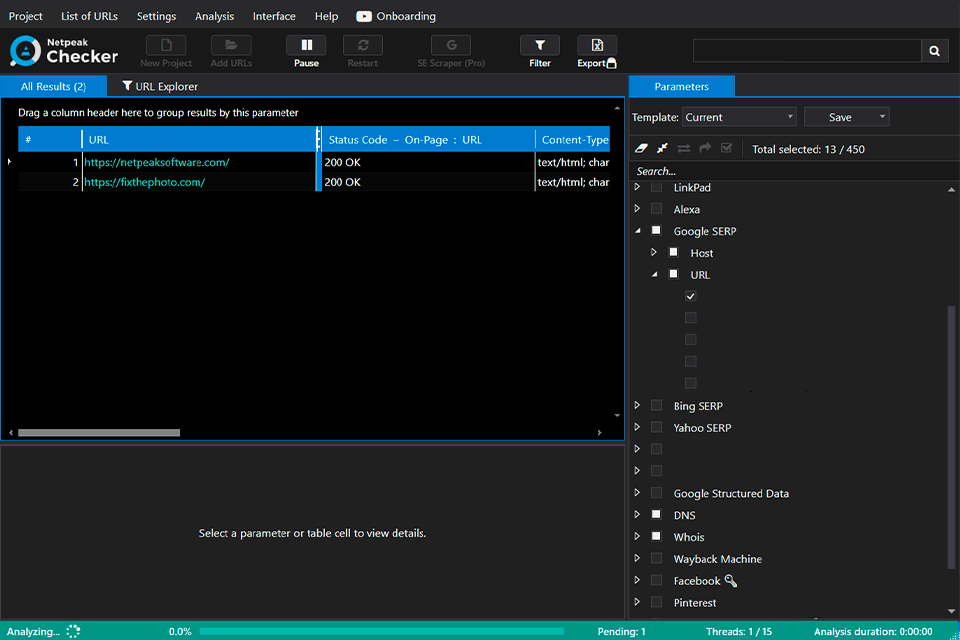Viewport: 960px width, 640px height.
Task: Click the horizontal scrollbar of results table
Action: pos(99,433)
